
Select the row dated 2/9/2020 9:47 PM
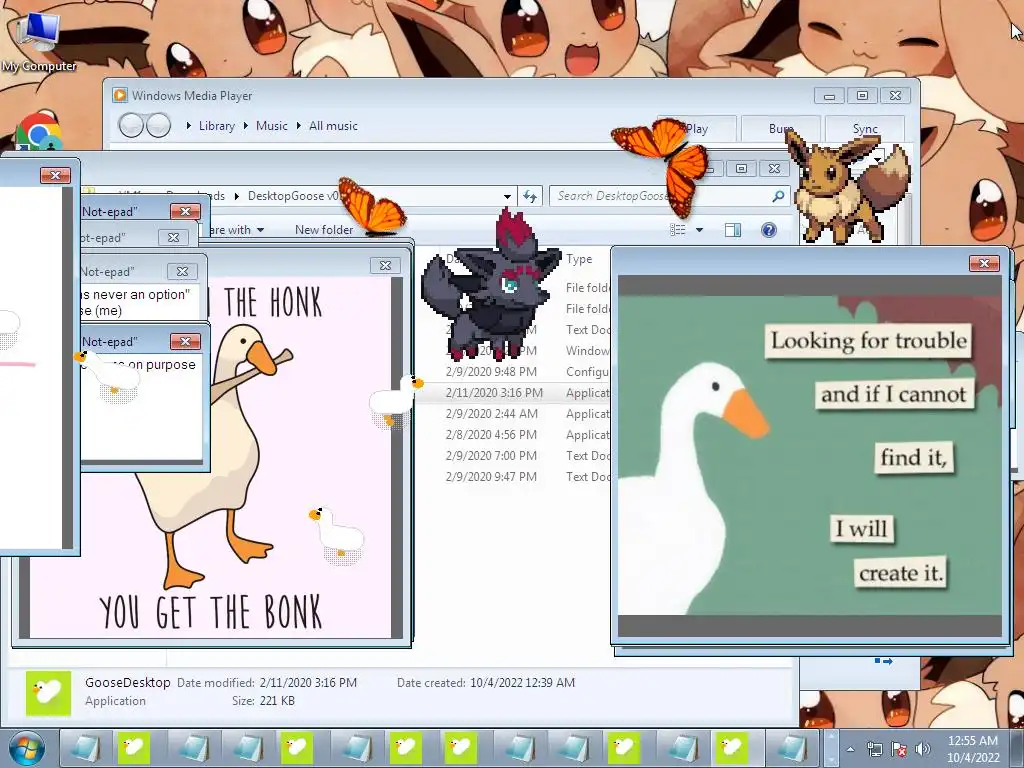514,476
